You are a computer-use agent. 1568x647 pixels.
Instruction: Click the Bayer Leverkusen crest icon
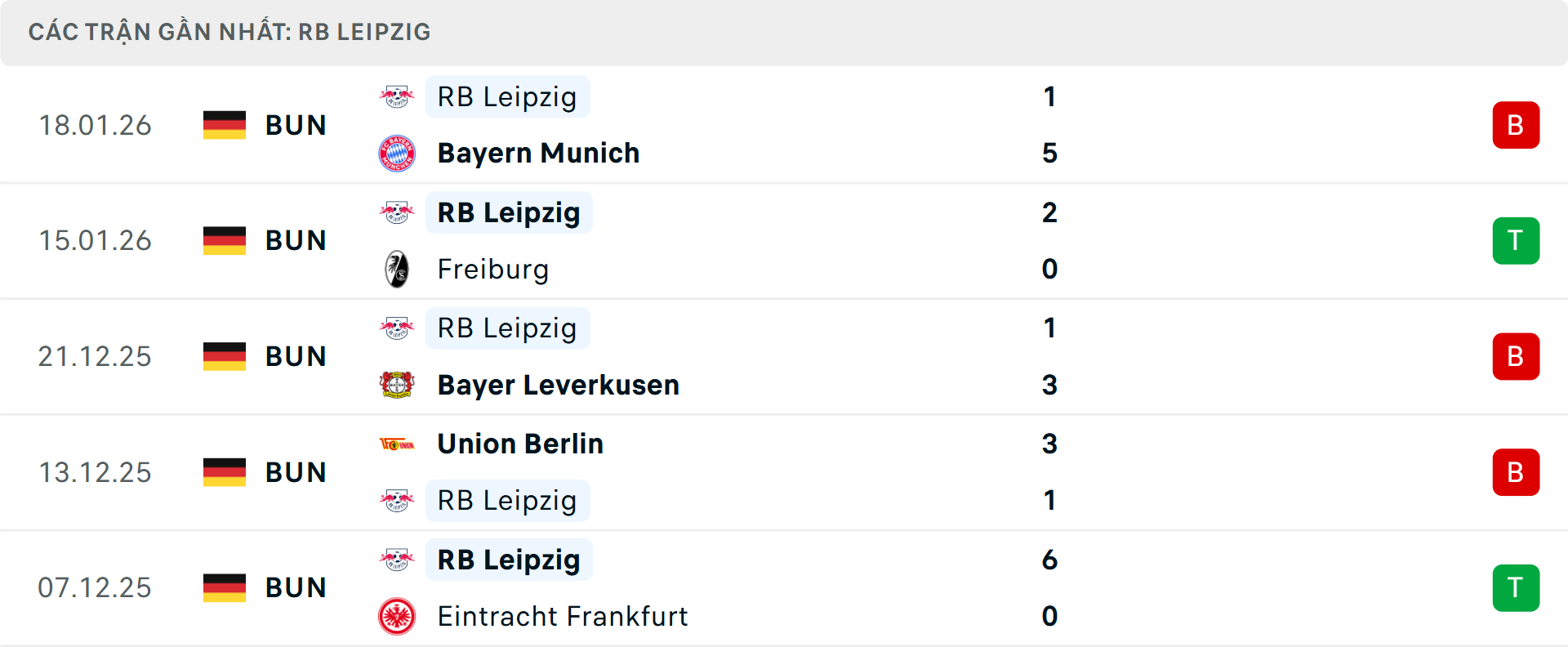tap(398, 385)
